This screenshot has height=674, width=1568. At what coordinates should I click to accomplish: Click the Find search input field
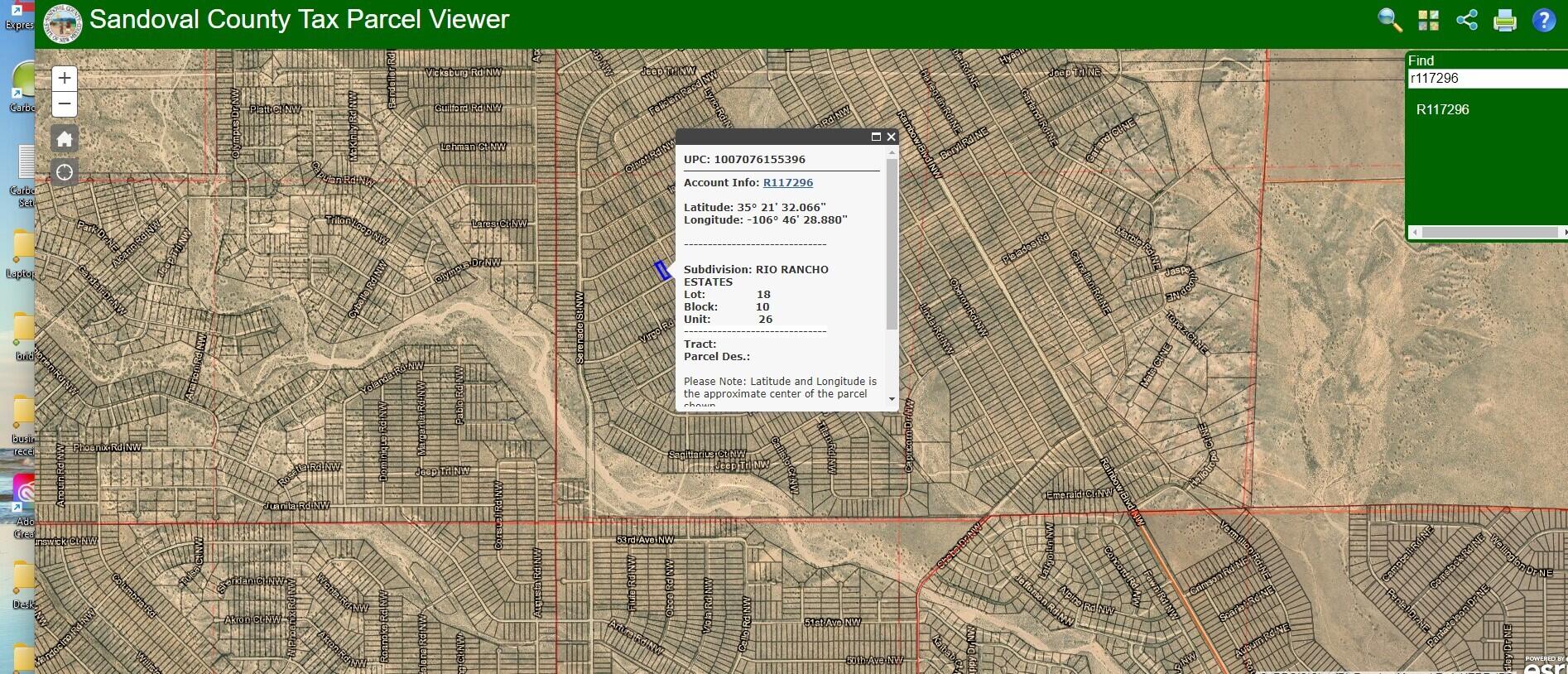[x=1486, y=79]
